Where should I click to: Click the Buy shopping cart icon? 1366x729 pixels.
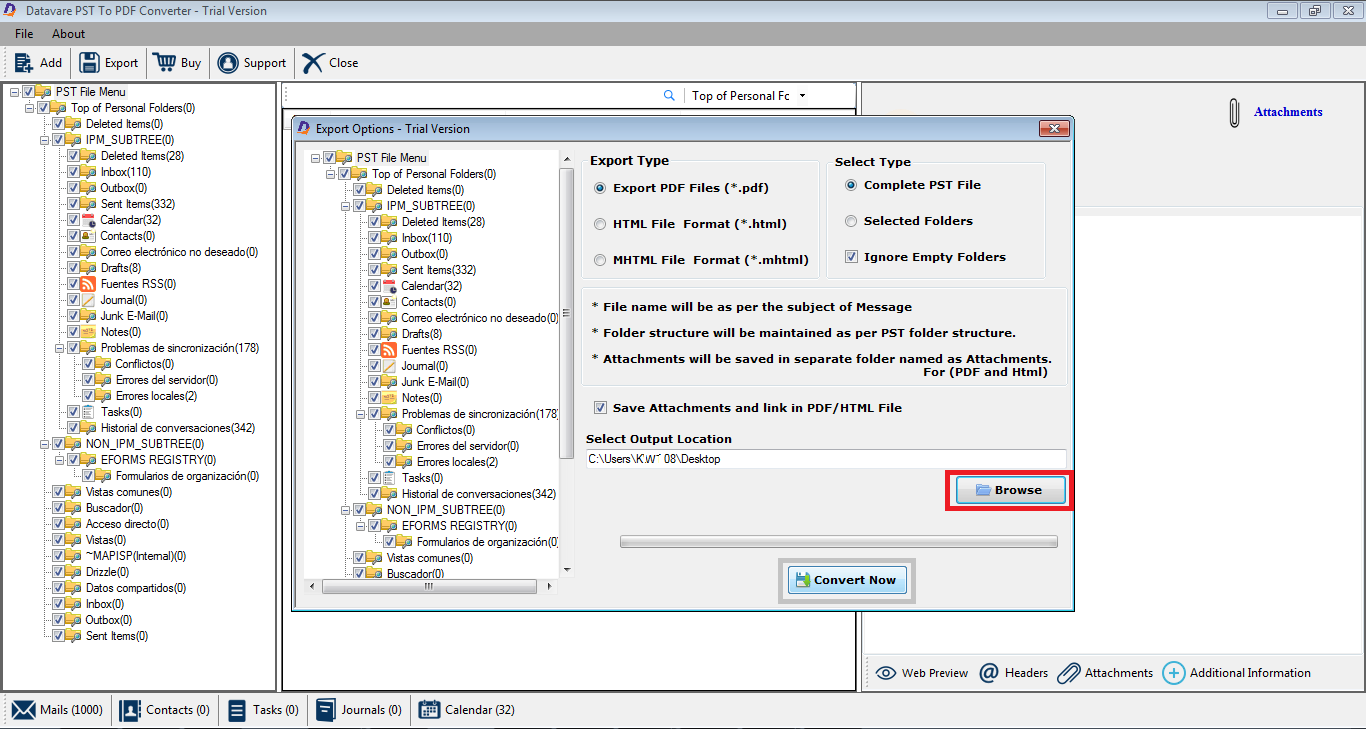[164, 62]
